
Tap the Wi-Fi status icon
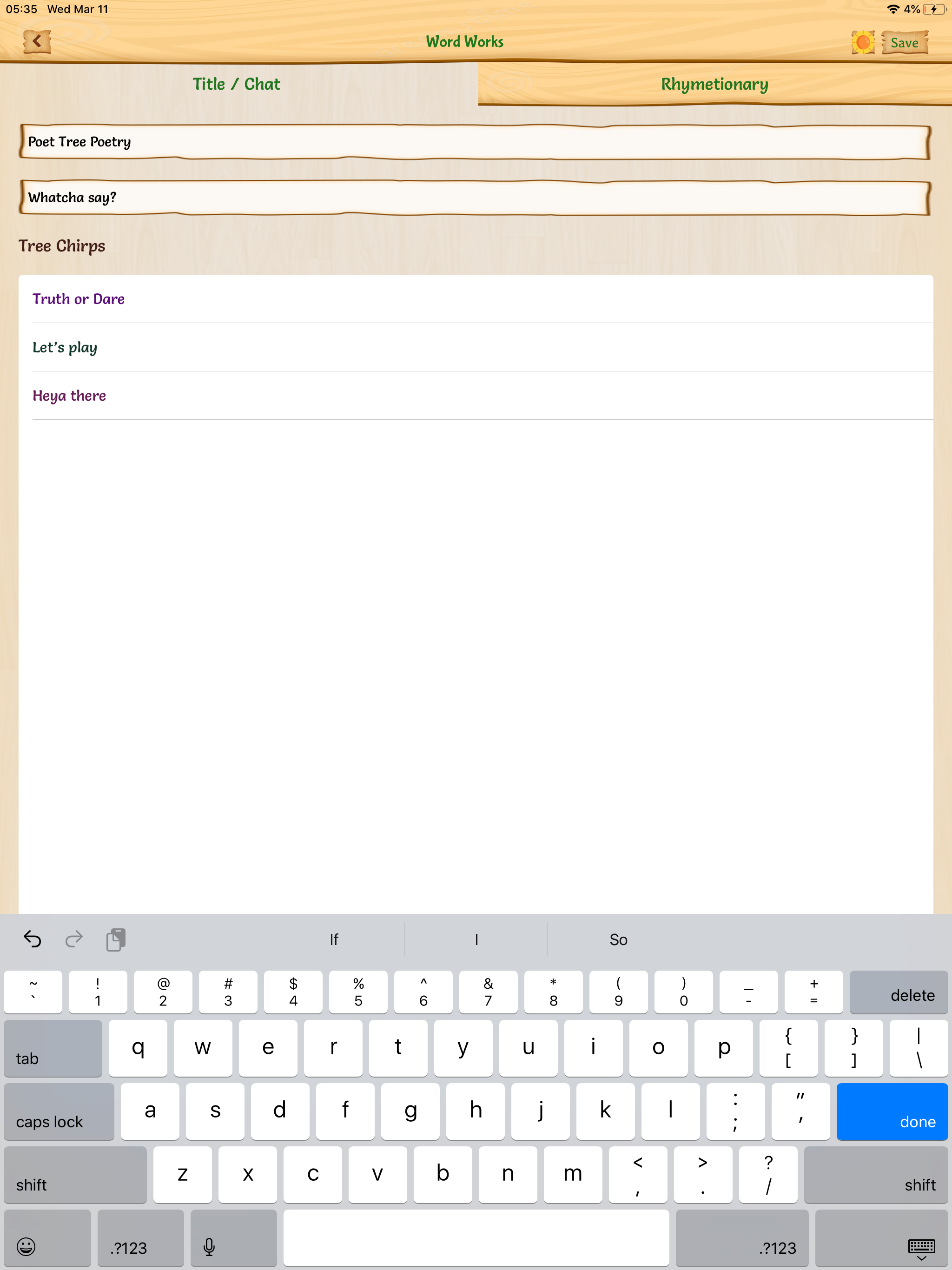893,9
